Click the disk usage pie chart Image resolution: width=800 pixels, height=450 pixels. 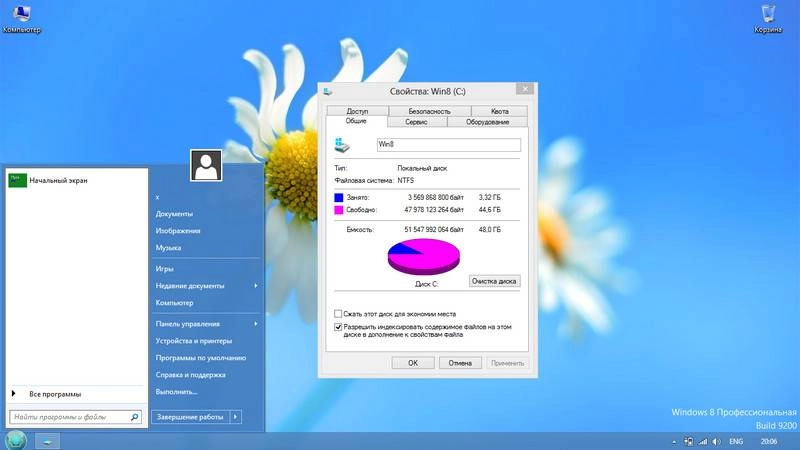[423, 257]
